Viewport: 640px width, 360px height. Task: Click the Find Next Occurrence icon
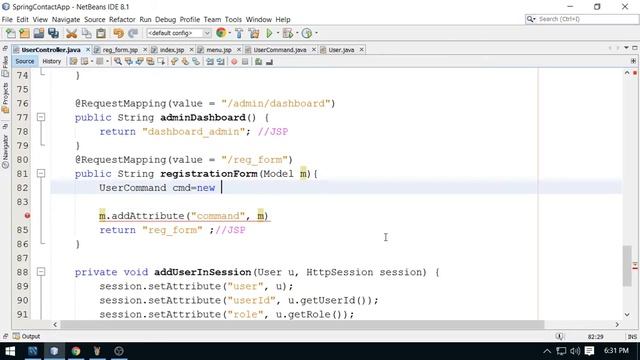click(x=140, y=62)
